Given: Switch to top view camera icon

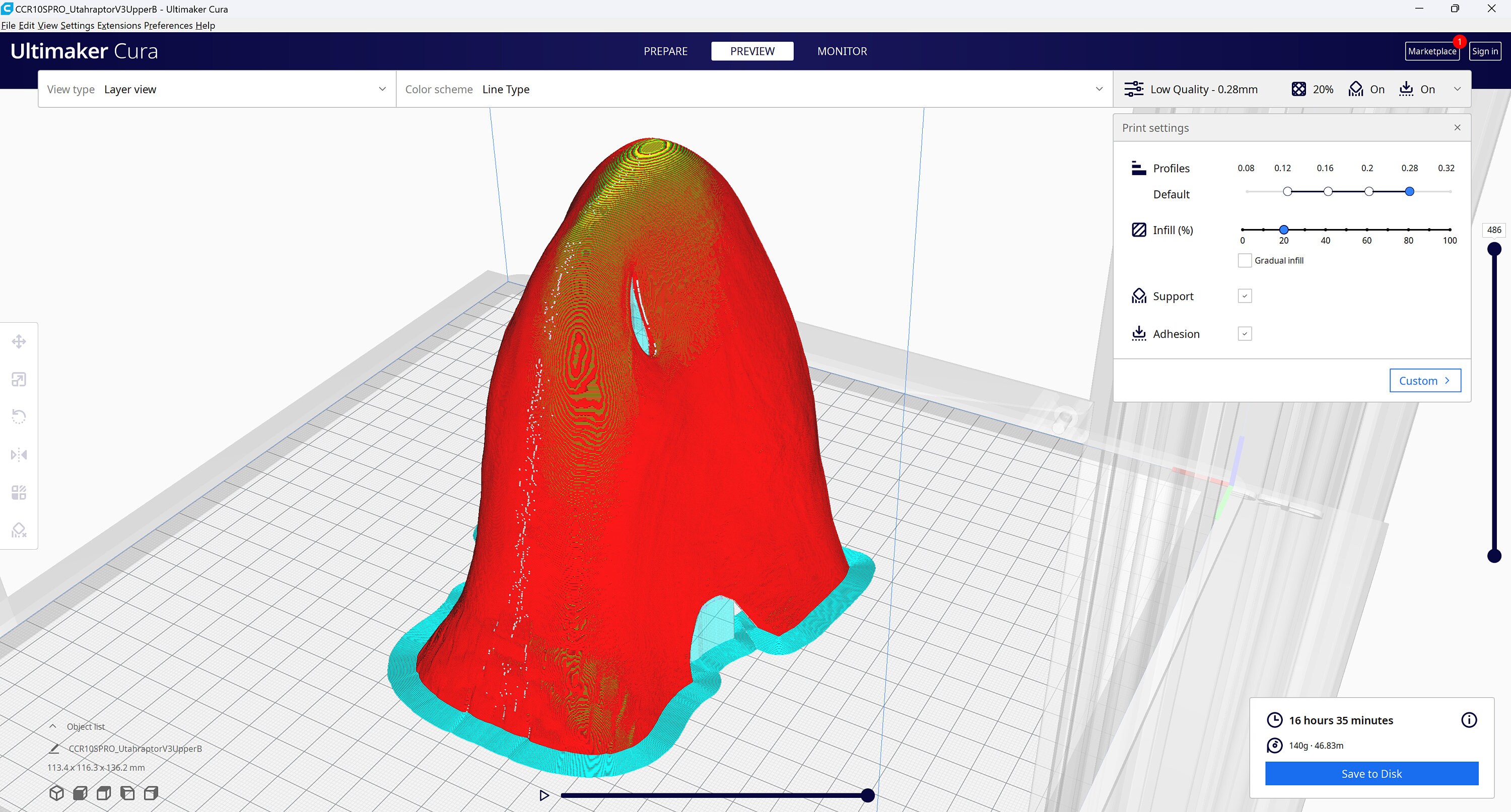Looking at the screenshot, I should 104,793.
